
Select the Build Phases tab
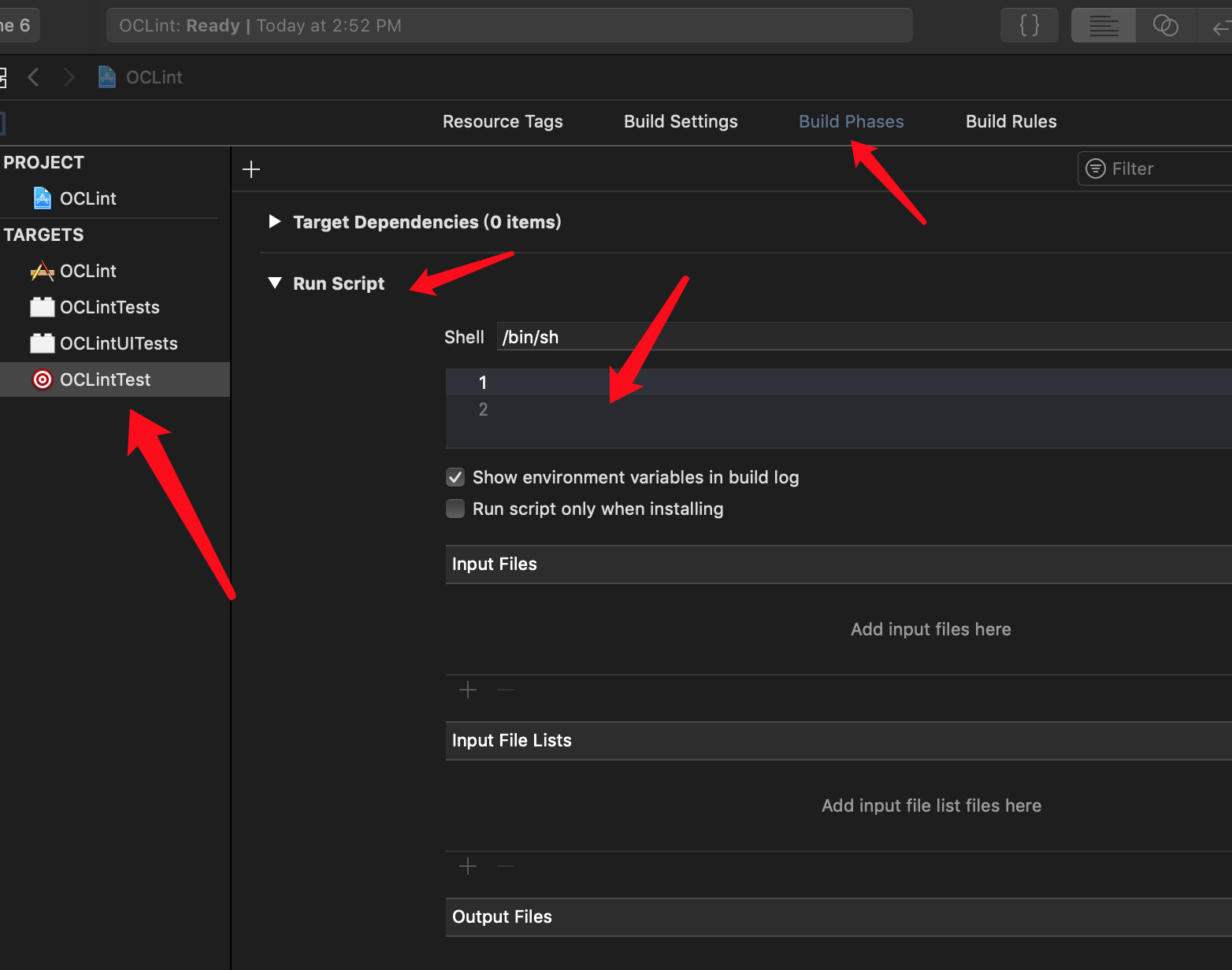pyautogui.click(x=852, y=121)
